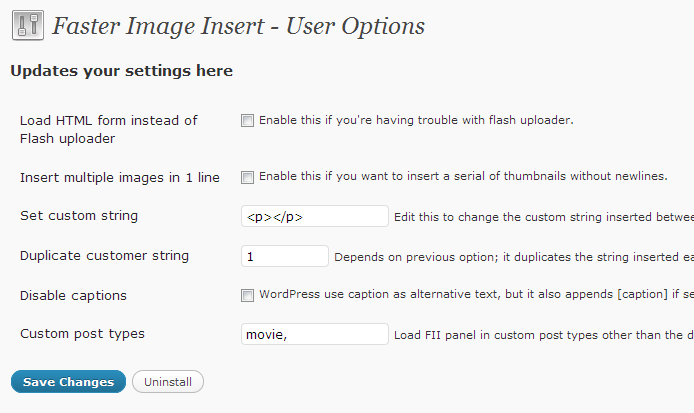The width and height of the screenshot is (694, 413).
Task: Toggle the Disable captions checkbox
Action: tap(247, 295)
